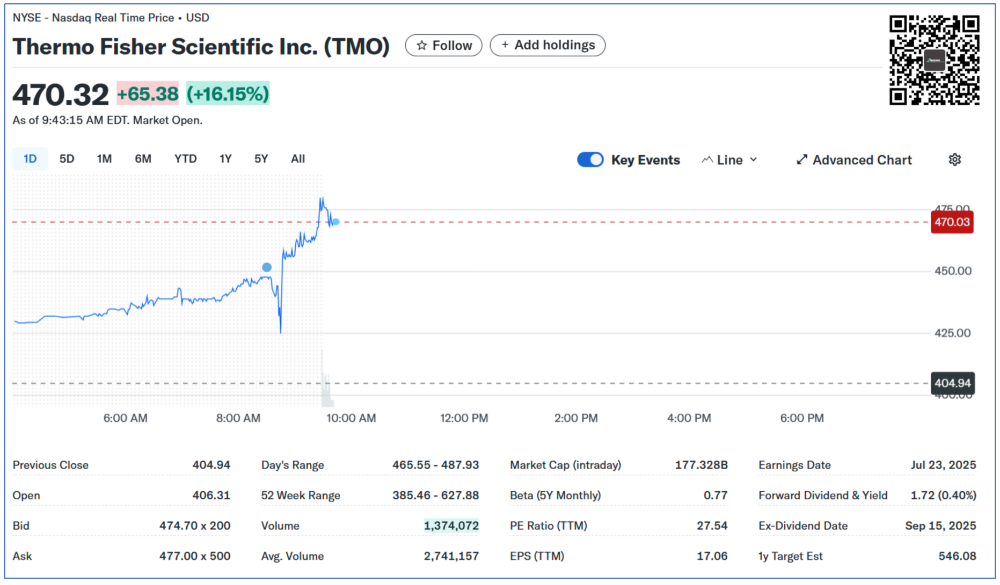
Task: Click the Market Cap value 177.328B
Action: 701,465
